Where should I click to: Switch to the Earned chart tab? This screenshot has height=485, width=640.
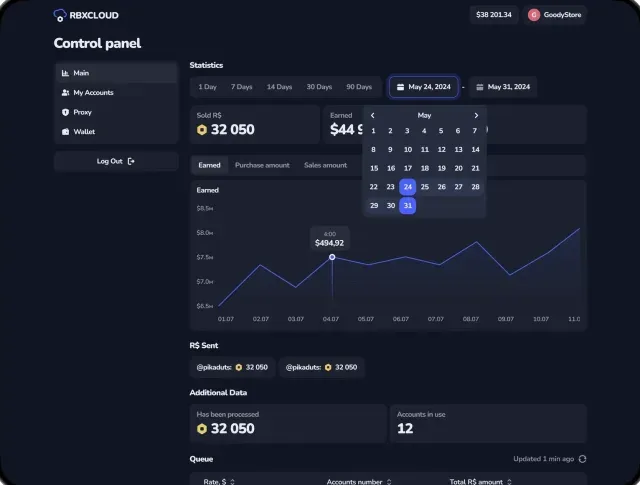click(x=209, y=165)
